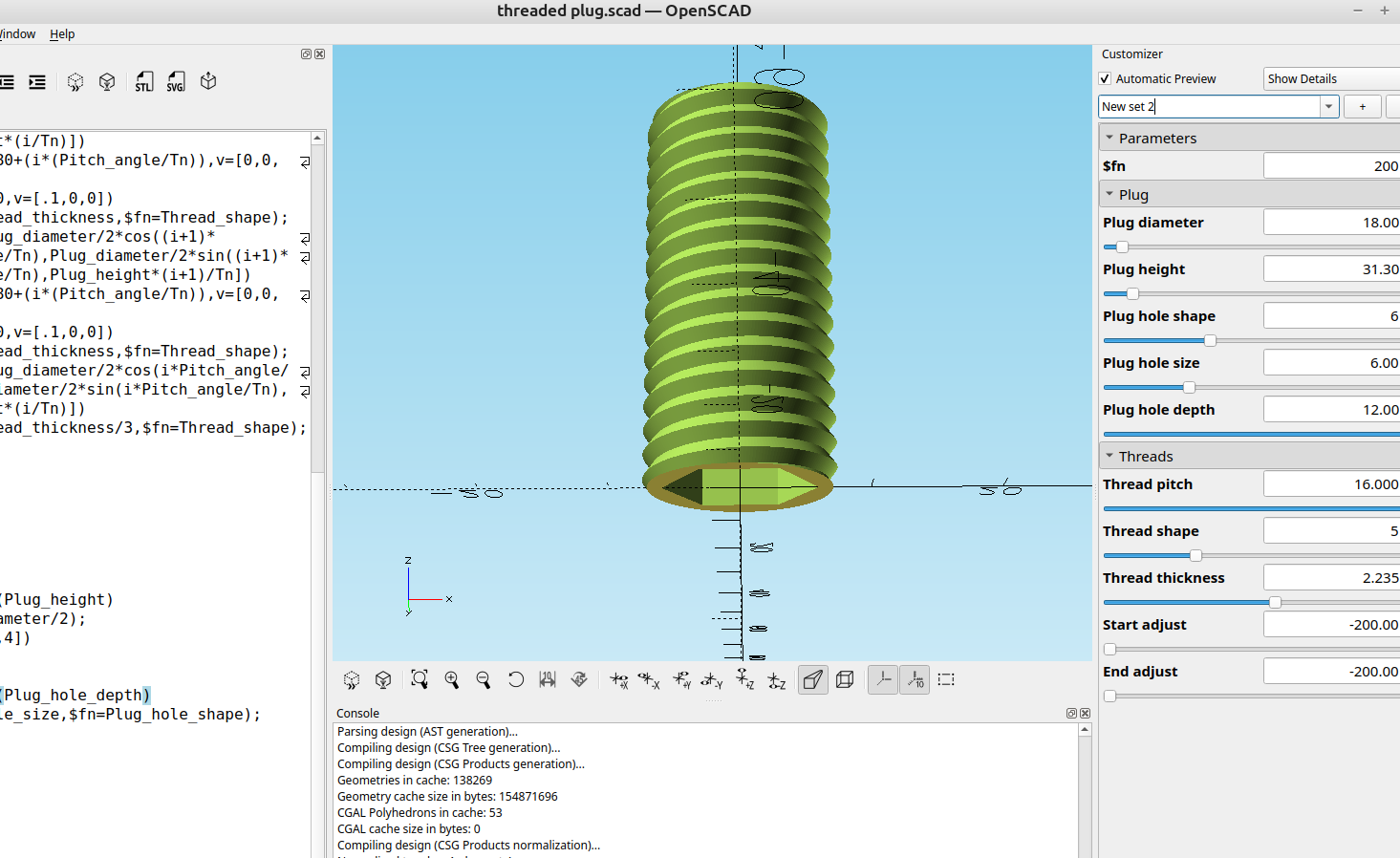This screenshot has height=858, width=1400.
Task: Click the Render icon in the editor toolbar
Action: click(107, 82)
